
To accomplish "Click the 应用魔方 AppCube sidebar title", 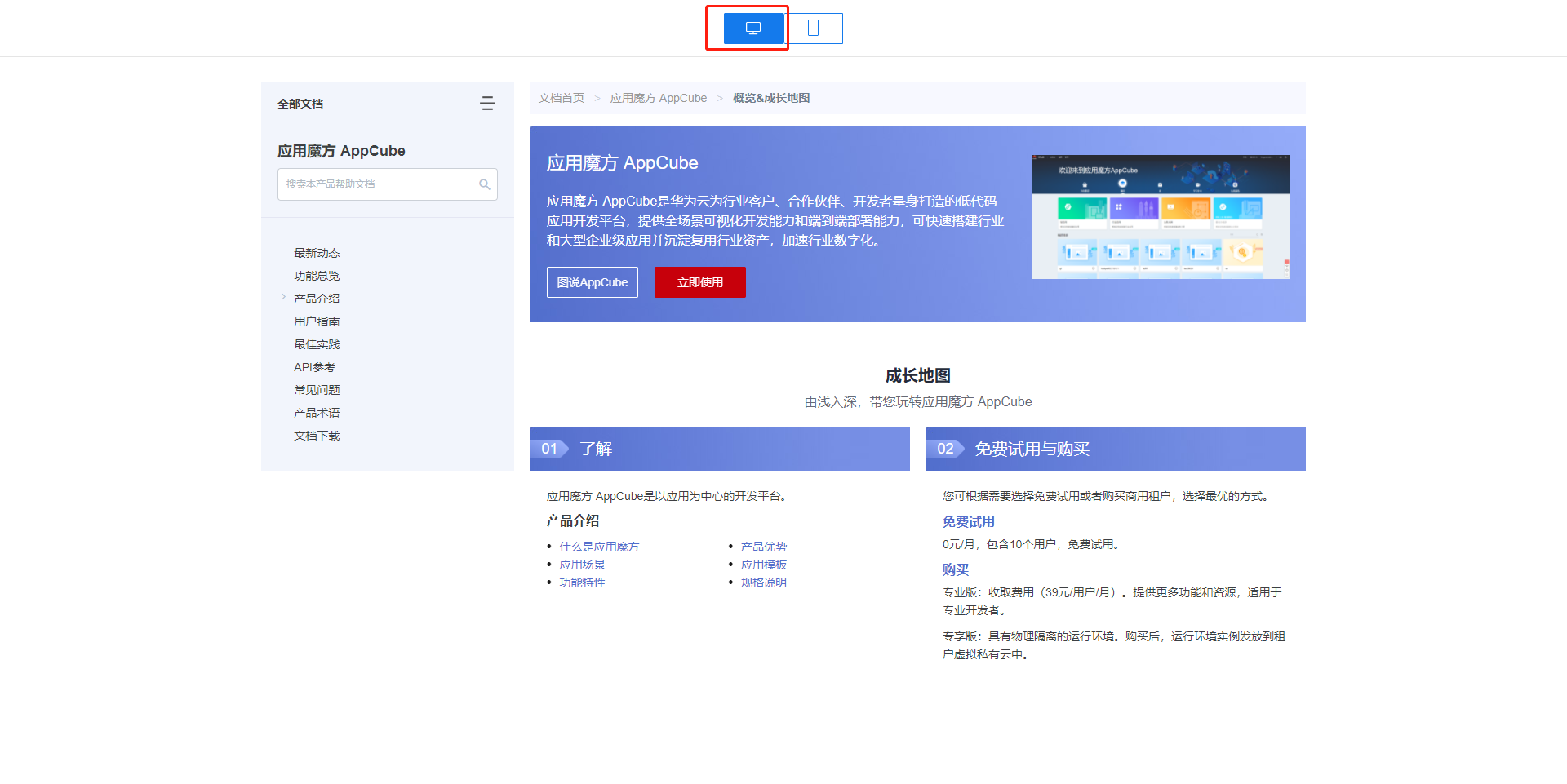I will 341,151.
